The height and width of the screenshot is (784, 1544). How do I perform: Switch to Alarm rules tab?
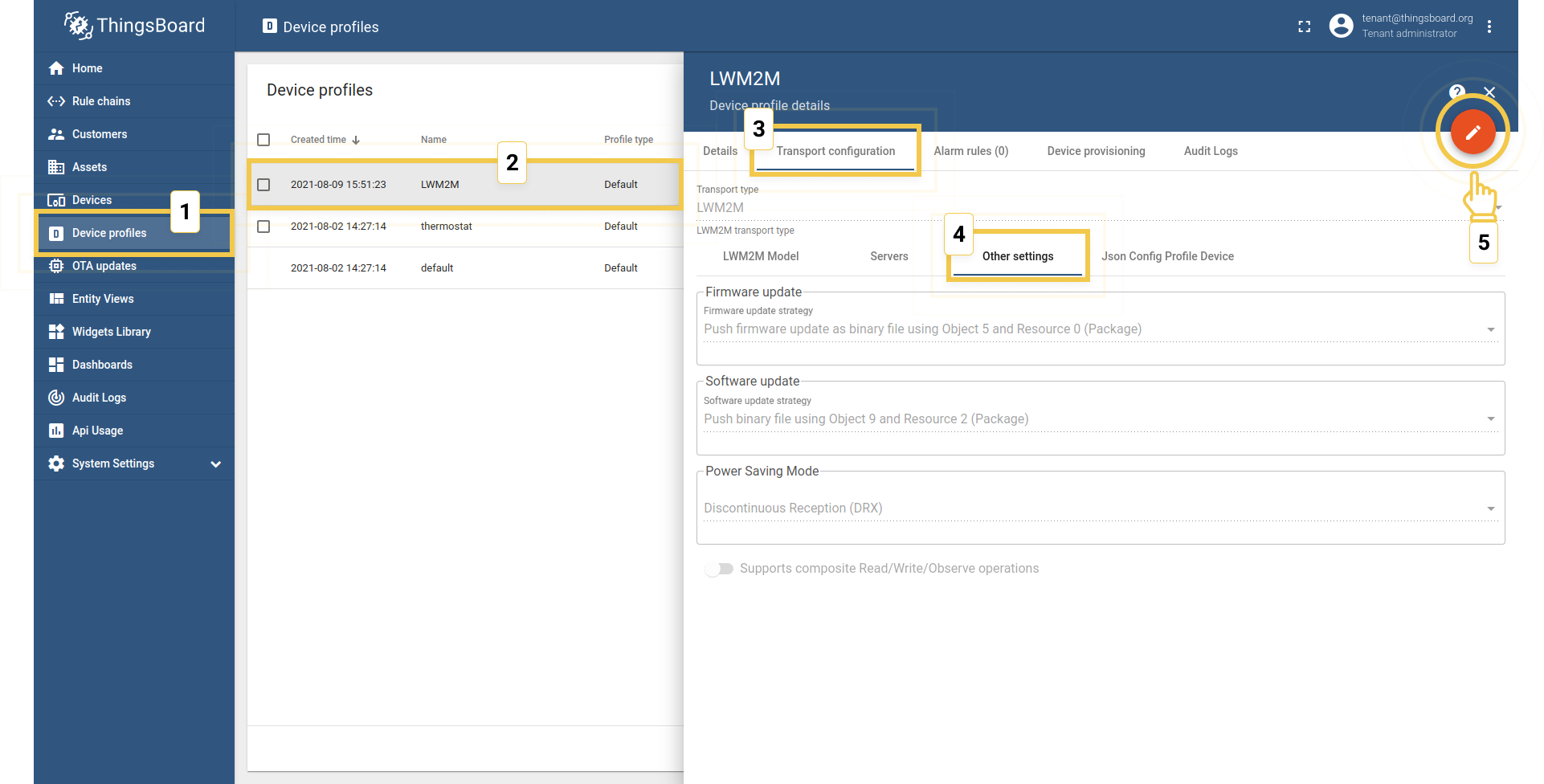(970, 151)
